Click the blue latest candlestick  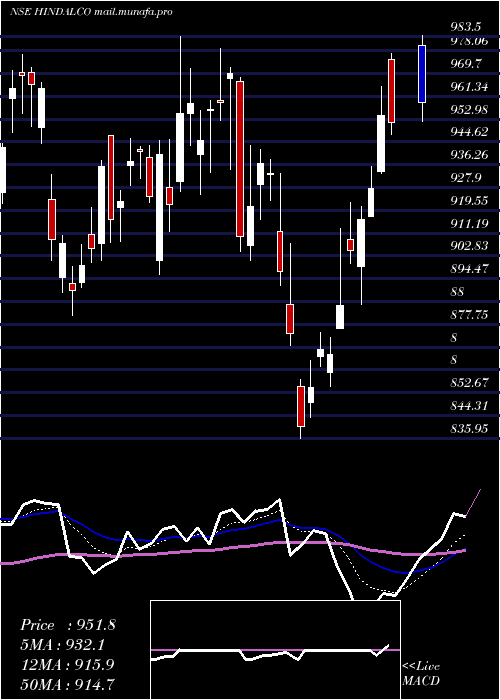pyautogui.click(x=422, y=74)
